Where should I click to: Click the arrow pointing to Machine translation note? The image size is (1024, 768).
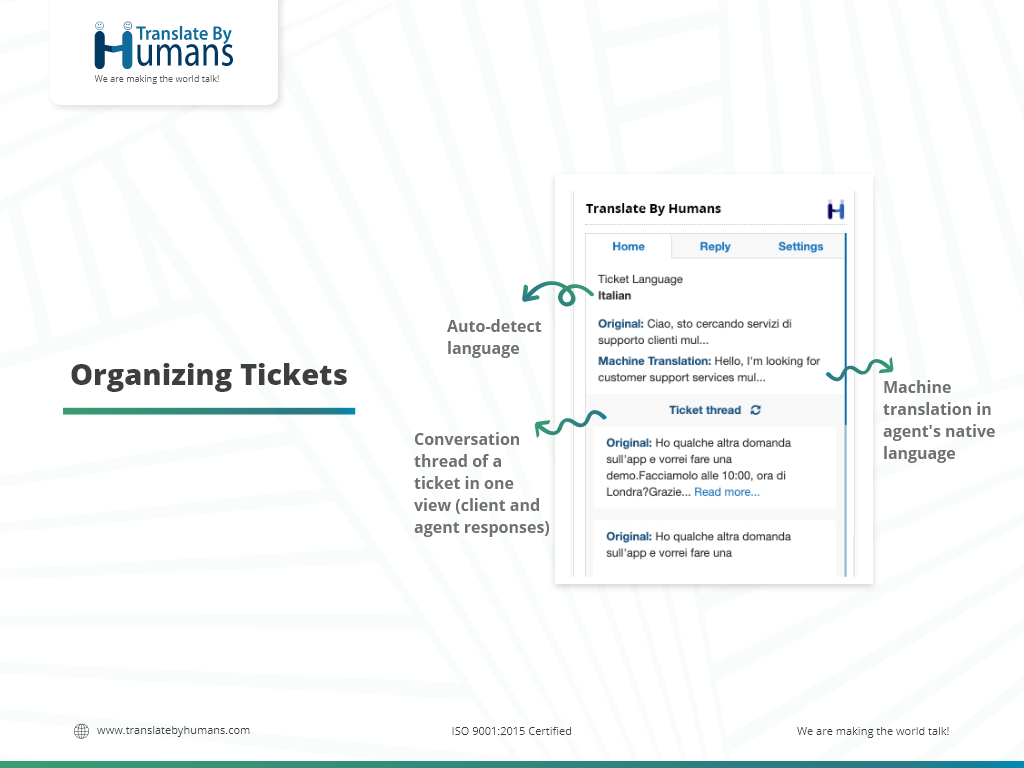(x=860, y=370)
